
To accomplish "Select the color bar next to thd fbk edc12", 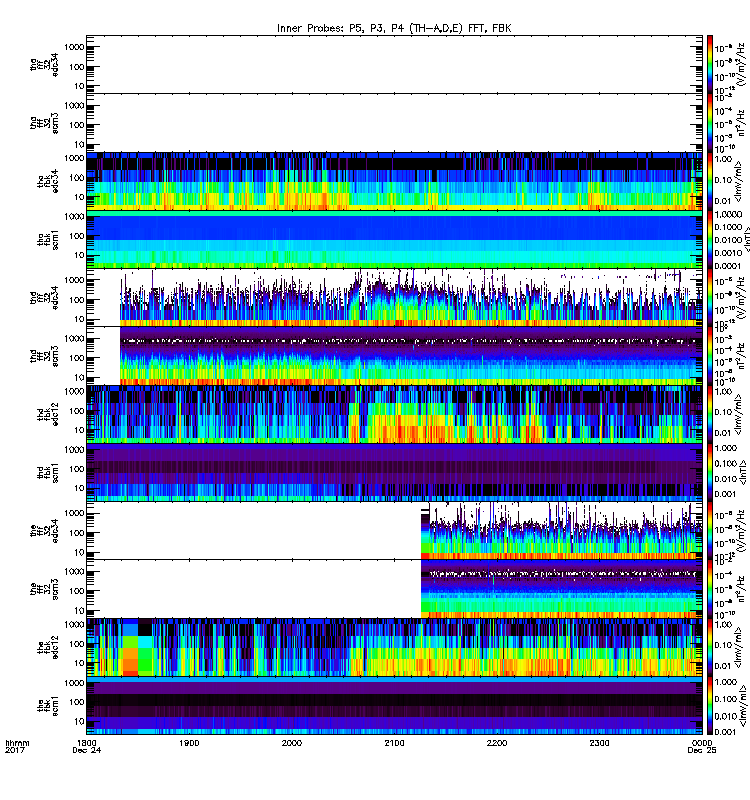I will (x=710, y=414).
